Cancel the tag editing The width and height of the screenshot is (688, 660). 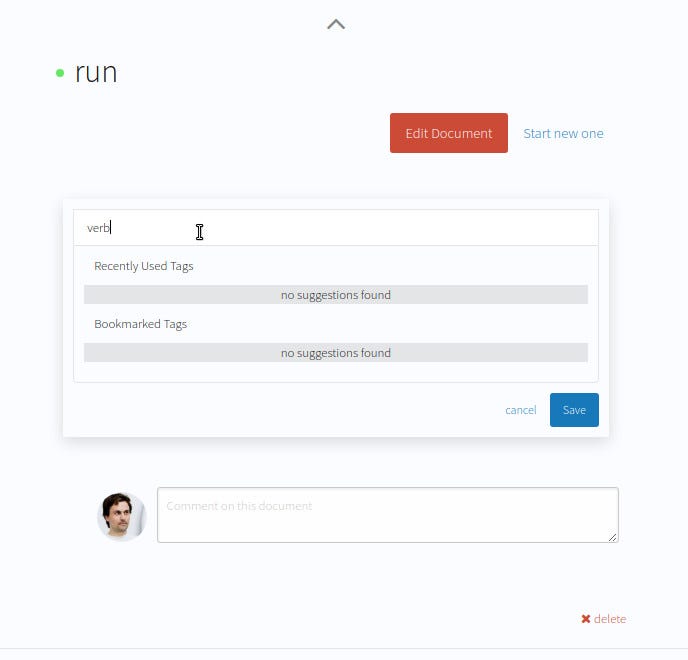tap(520, 410)
